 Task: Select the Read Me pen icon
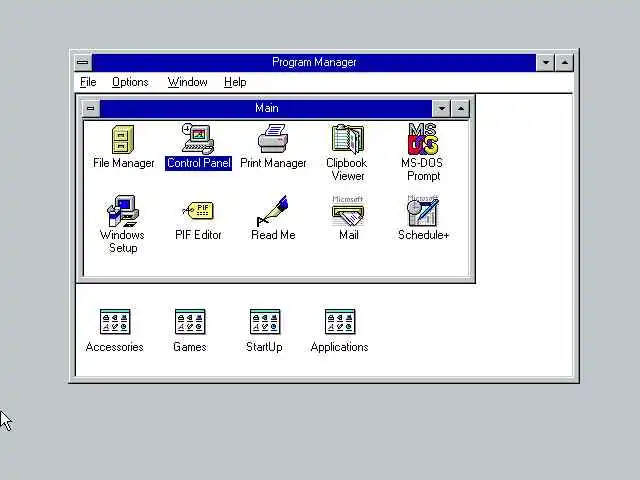pyautogui.click(x=273, y=211)
